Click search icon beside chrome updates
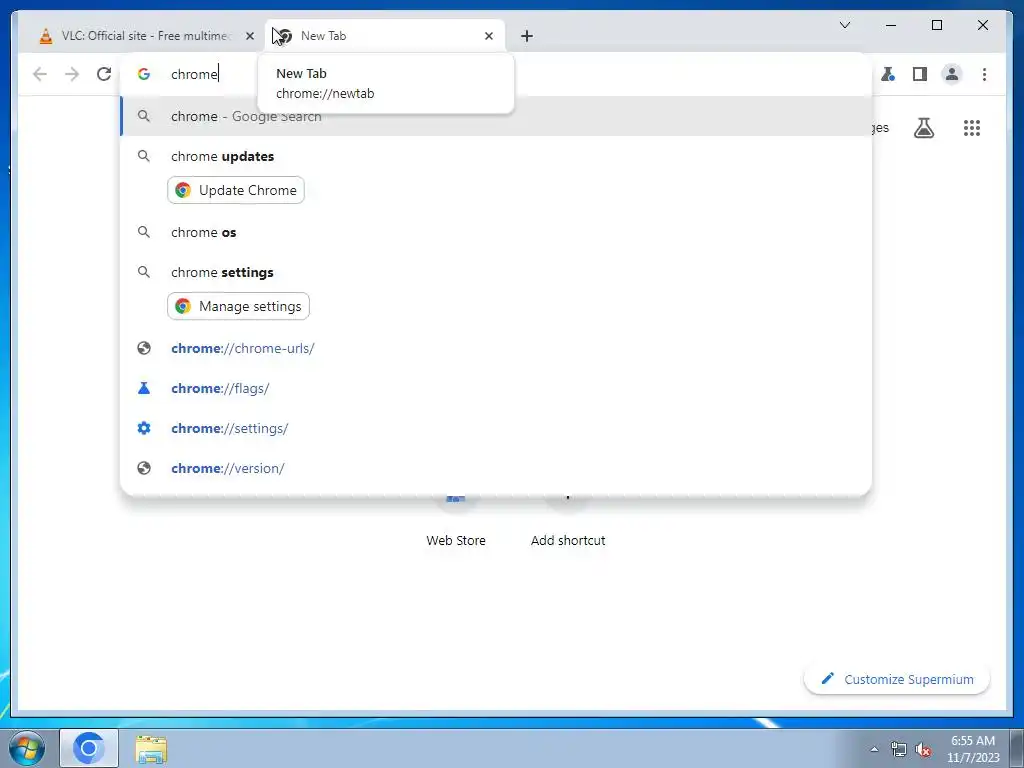 (144, 156)
